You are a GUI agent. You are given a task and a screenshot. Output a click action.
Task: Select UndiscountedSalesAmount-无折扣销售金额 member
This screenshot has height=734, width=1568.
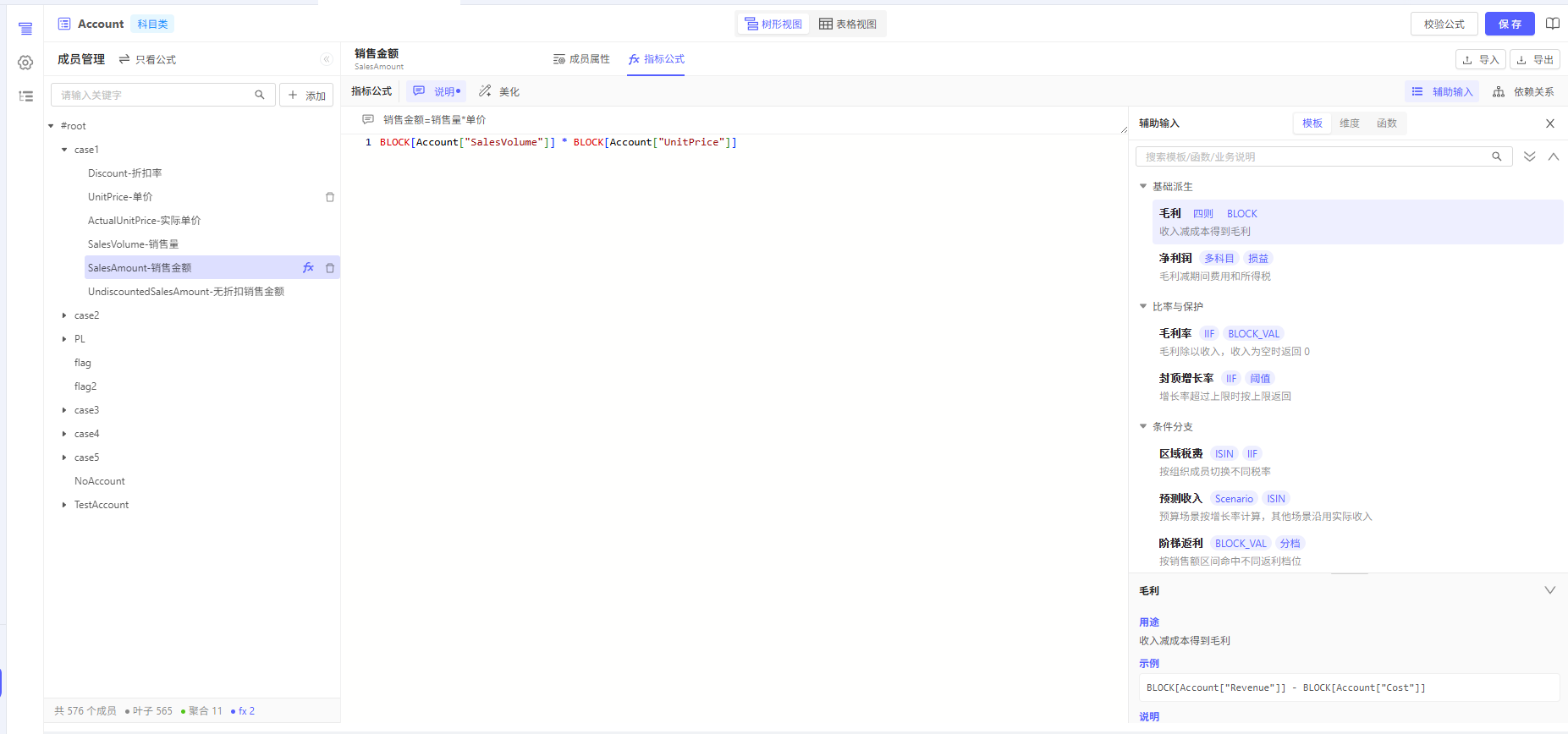click(x=186, y=292)
